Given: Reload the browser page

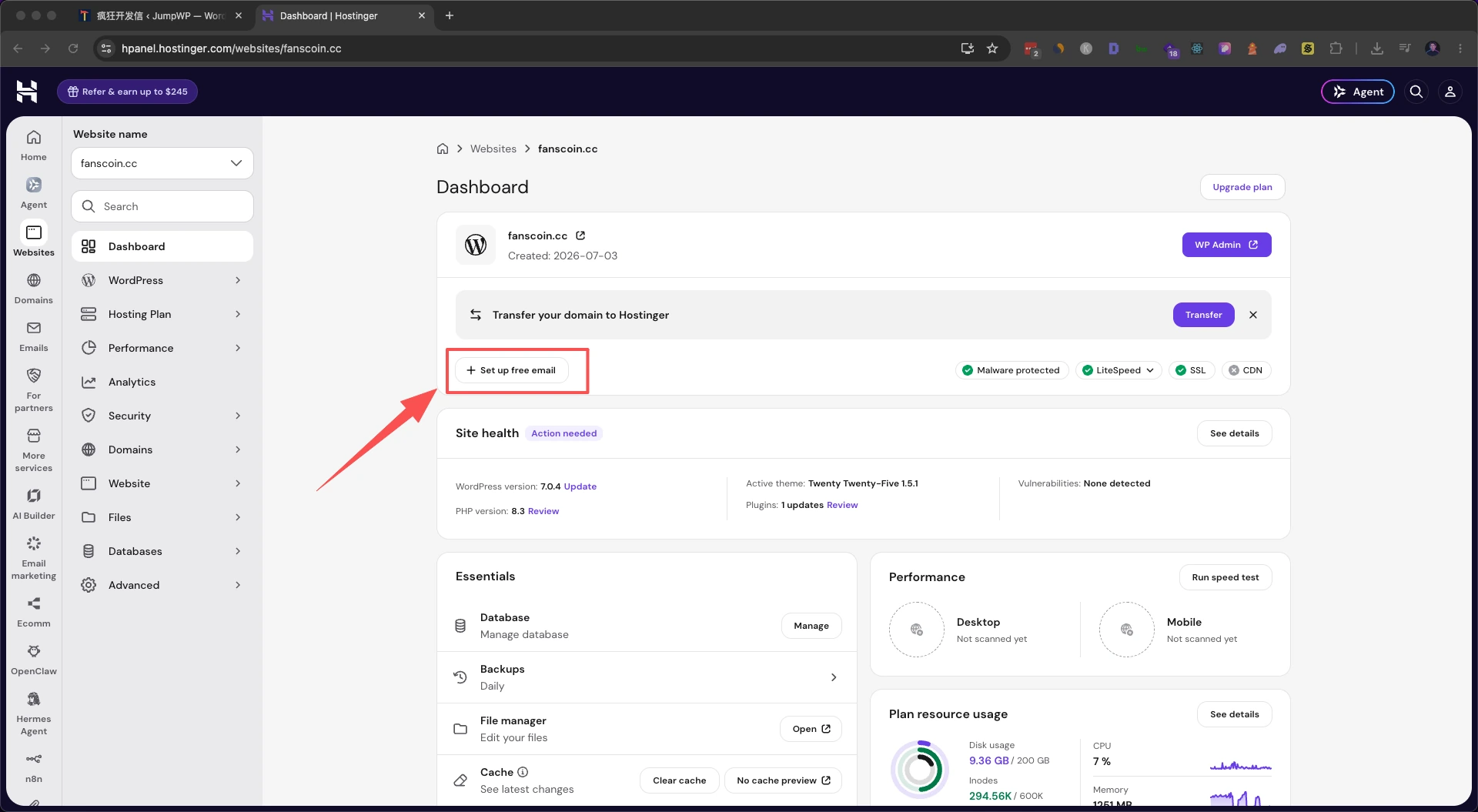Looking at the screenshot, I should tap(73, 48).
